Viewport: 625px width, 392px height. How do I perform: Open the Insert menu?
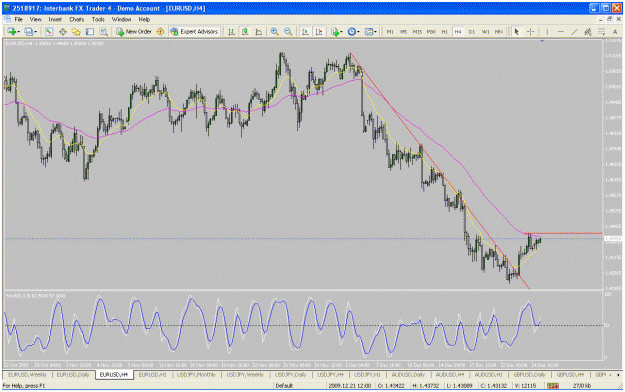click(x=55, y=19)
